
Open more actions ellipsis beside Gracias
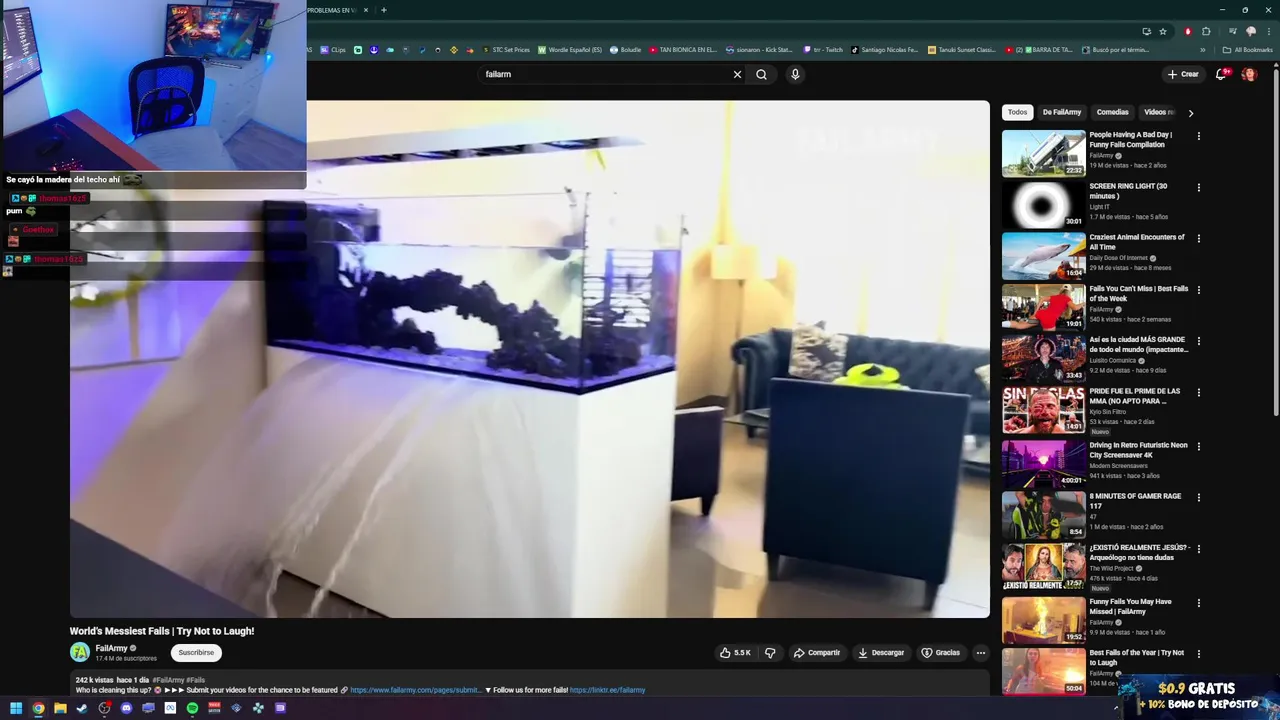tap(981, 653)
